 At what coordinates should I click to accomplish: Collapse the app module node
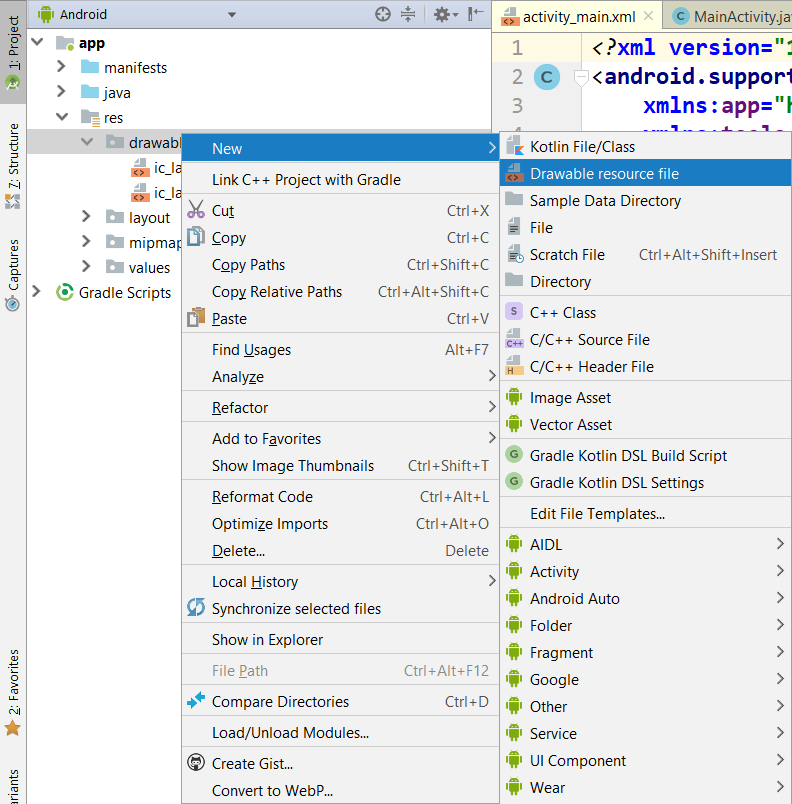pyautogui.click(x=37, y=42)
